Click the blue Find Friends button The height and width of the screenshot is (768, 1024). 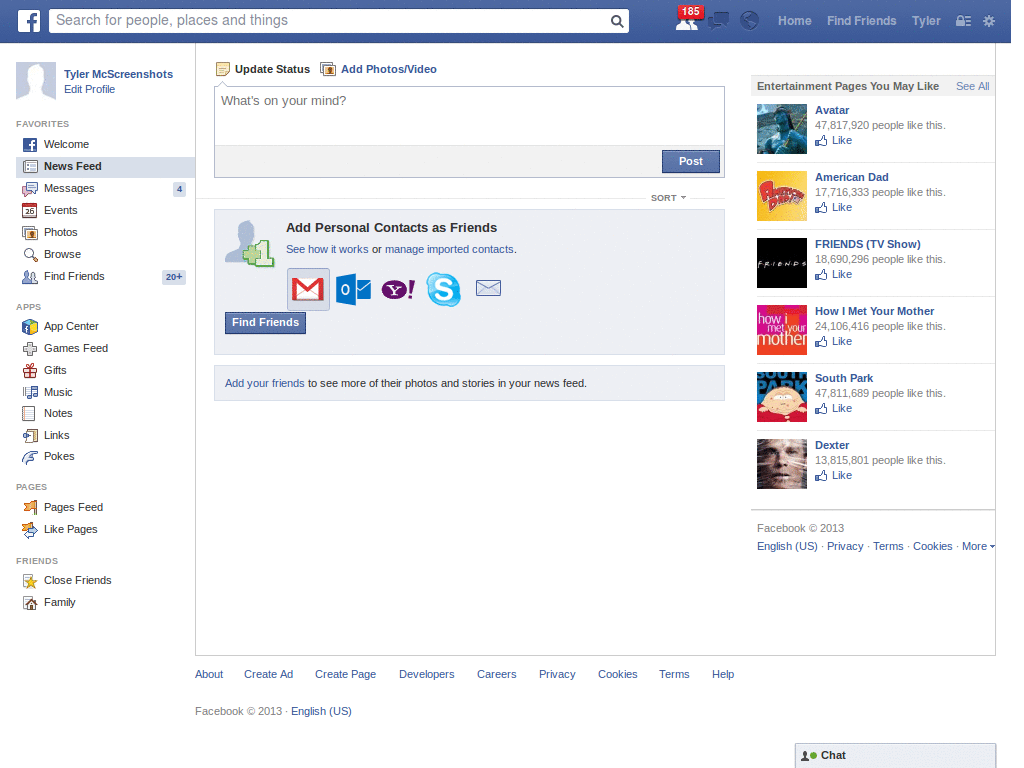(265, 323)
